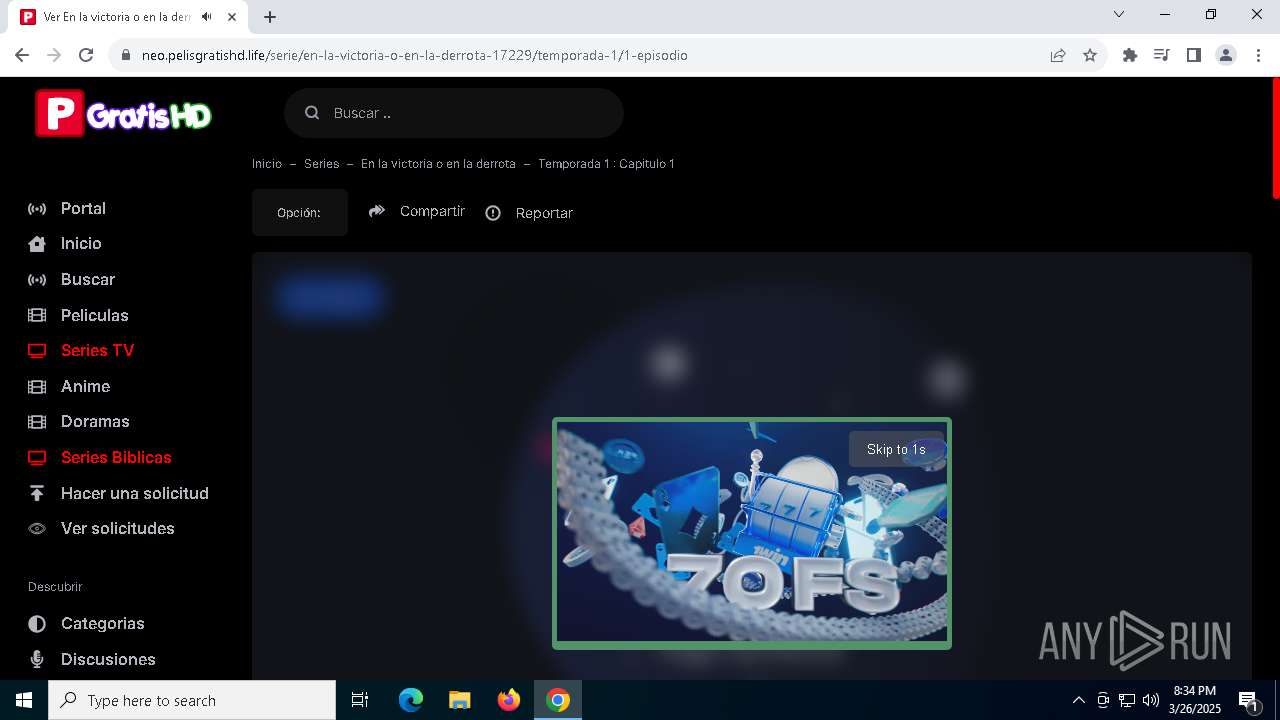Open the Windows Start menu
Image resolution: width=1280 pixels, height=720 pixels.
click(x=24, y=700)
